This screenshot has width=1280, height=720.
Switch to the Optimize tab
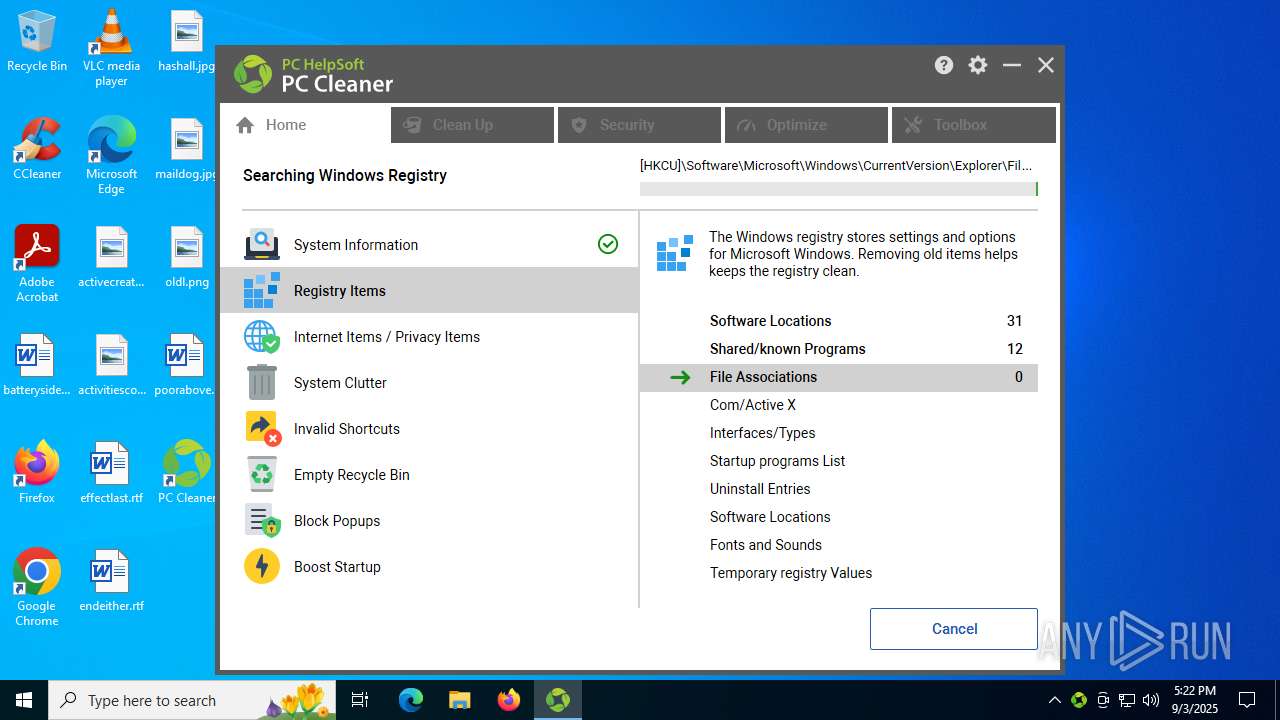pos(806,125)
